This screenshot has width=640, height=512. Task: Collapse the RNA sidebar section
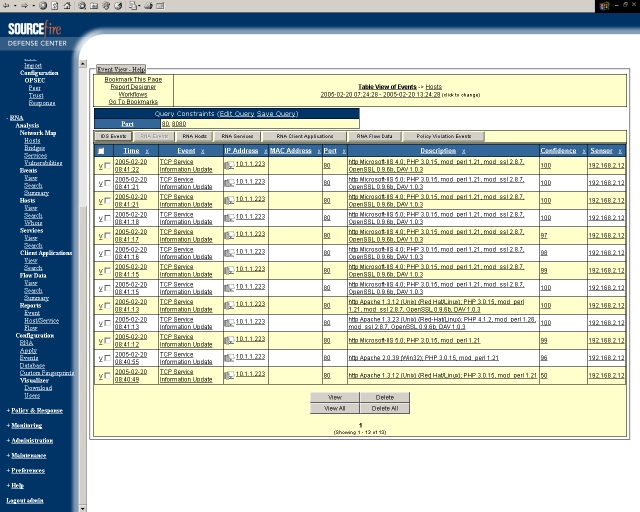click(x=15, y=118)
